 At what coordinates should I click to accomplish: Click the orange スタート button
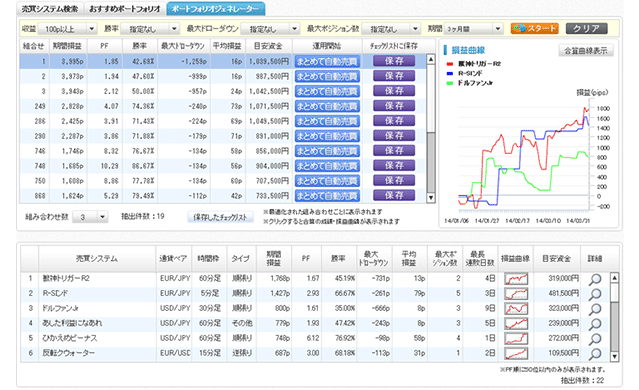[534, 29]
